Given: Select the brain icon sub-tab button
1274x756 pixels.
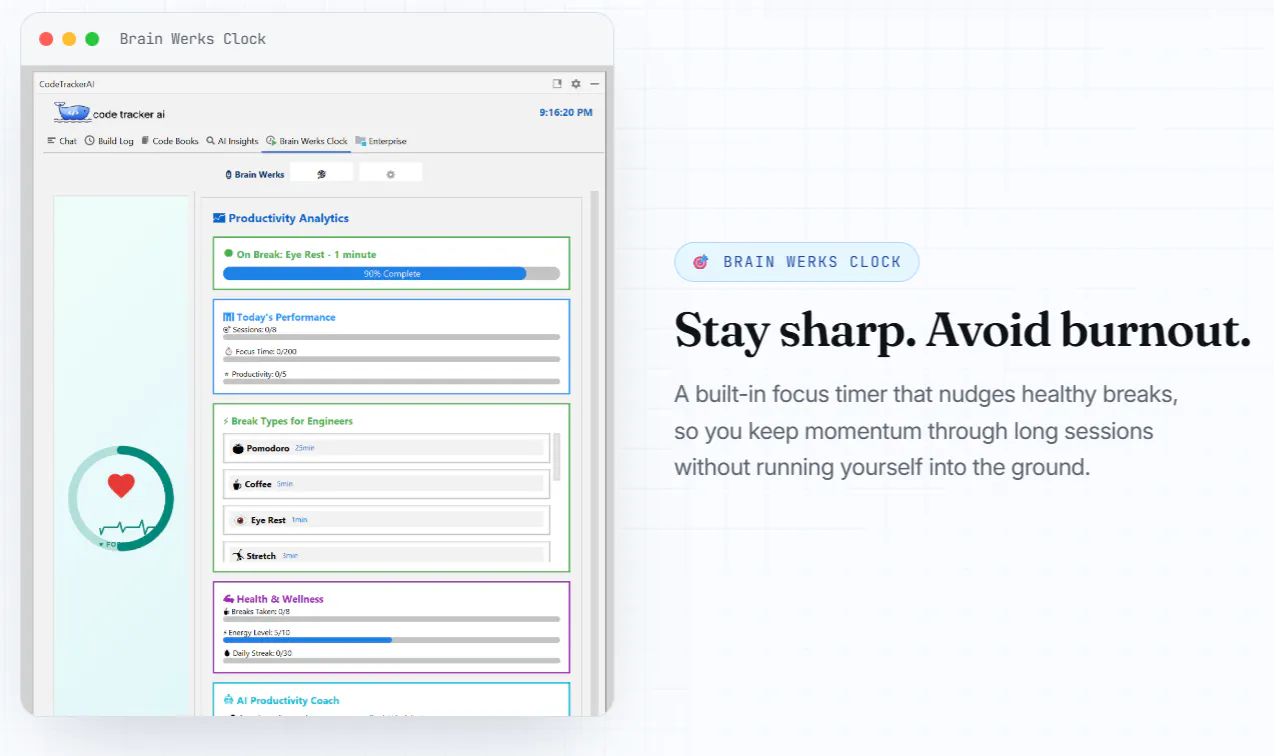Looking at the screenshot, I should [x=321, y=173].
